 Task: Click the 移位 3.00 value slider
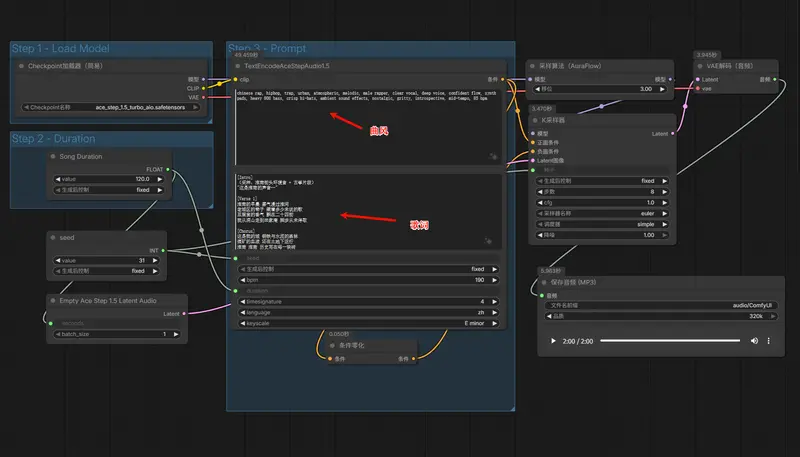click(600, 89)
